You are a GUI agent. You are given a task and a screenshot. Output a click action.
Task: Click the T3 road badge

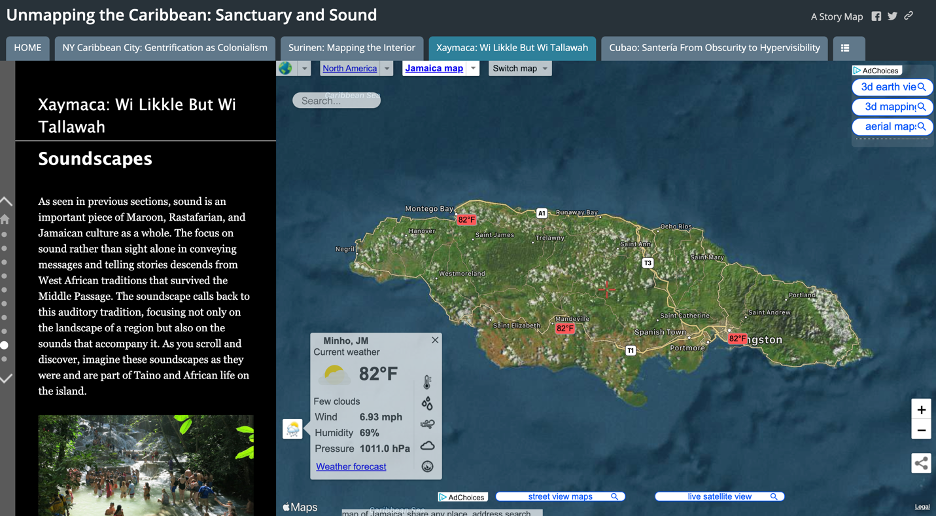(648, 263)
